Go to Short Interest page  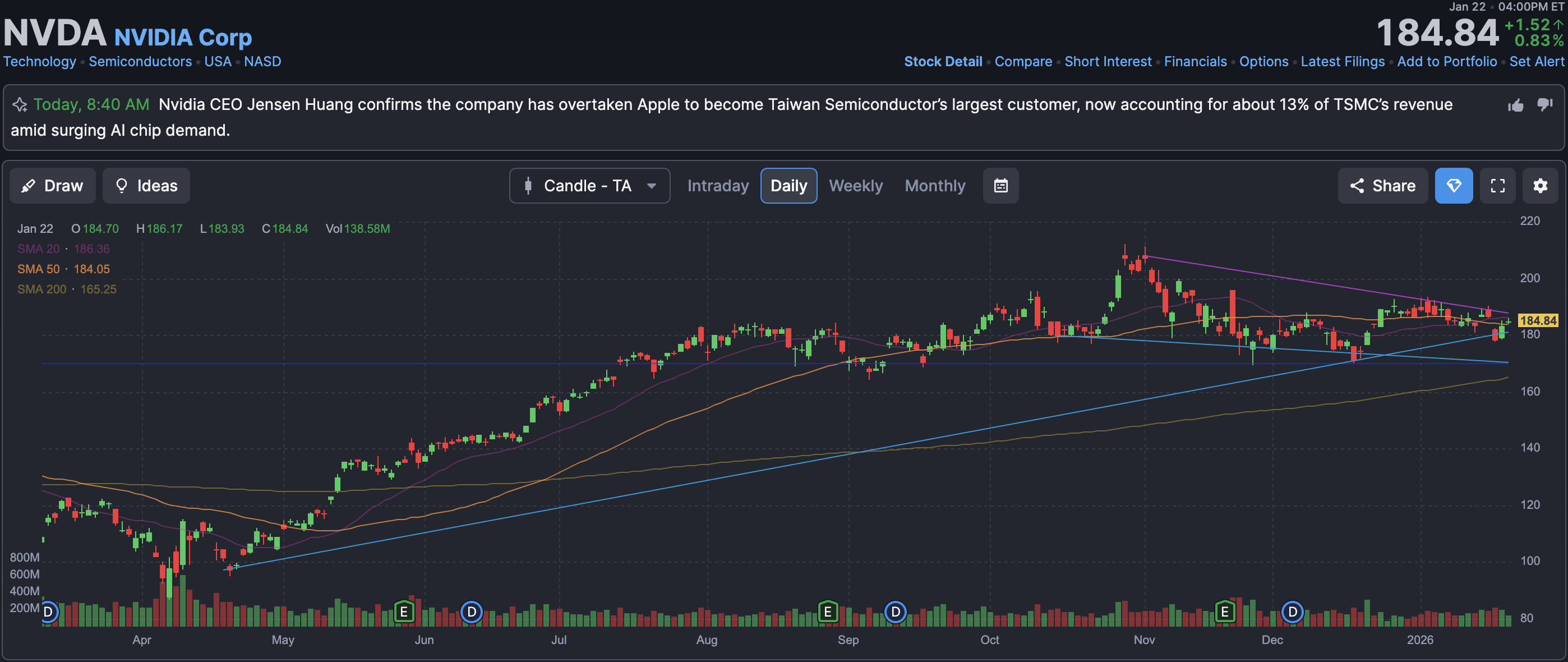(1108, 62)
